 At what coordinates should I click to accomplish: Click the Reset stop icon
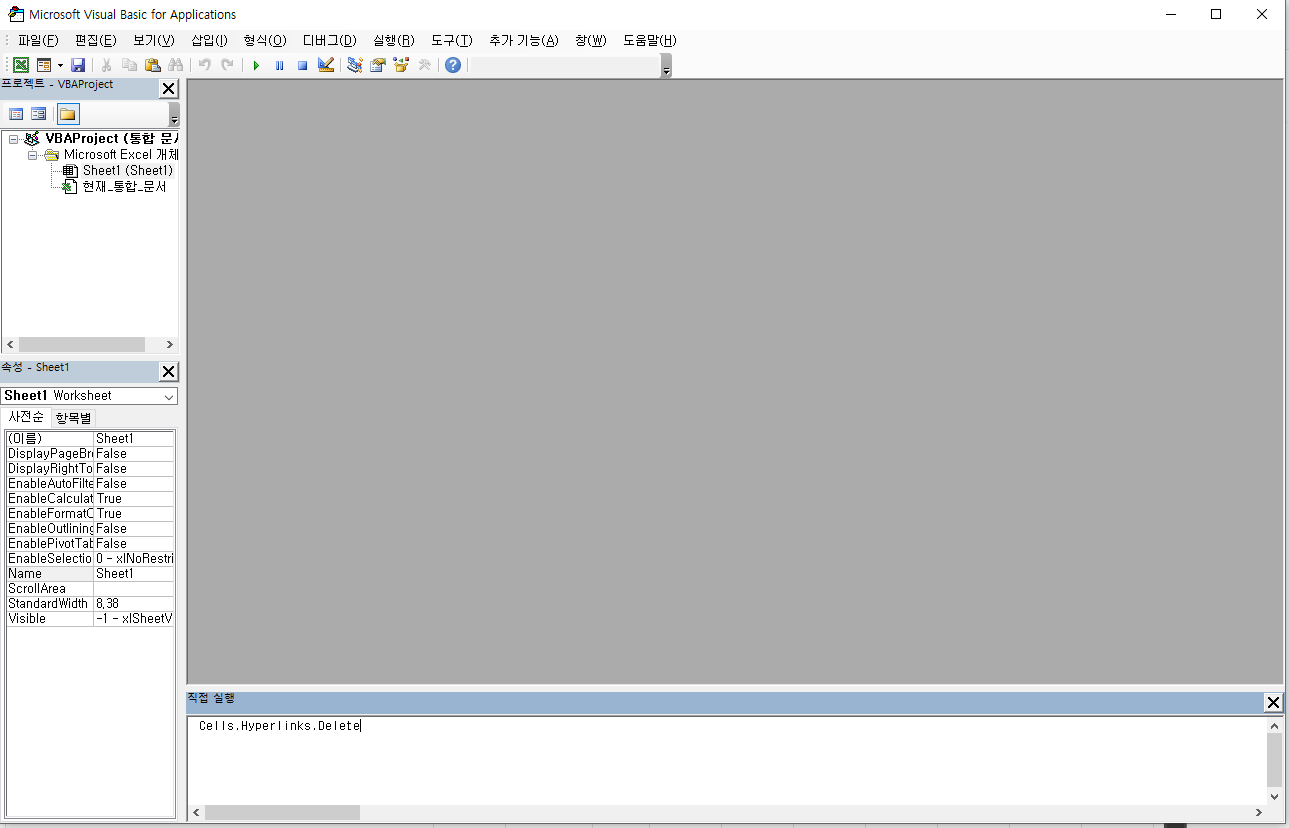point(302,65)
